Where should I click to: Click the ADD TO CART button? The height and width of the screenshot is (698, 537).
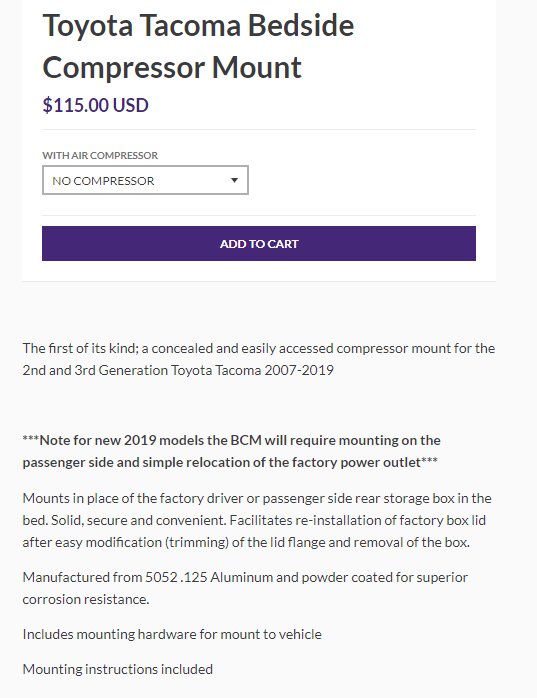pos(259,243)
